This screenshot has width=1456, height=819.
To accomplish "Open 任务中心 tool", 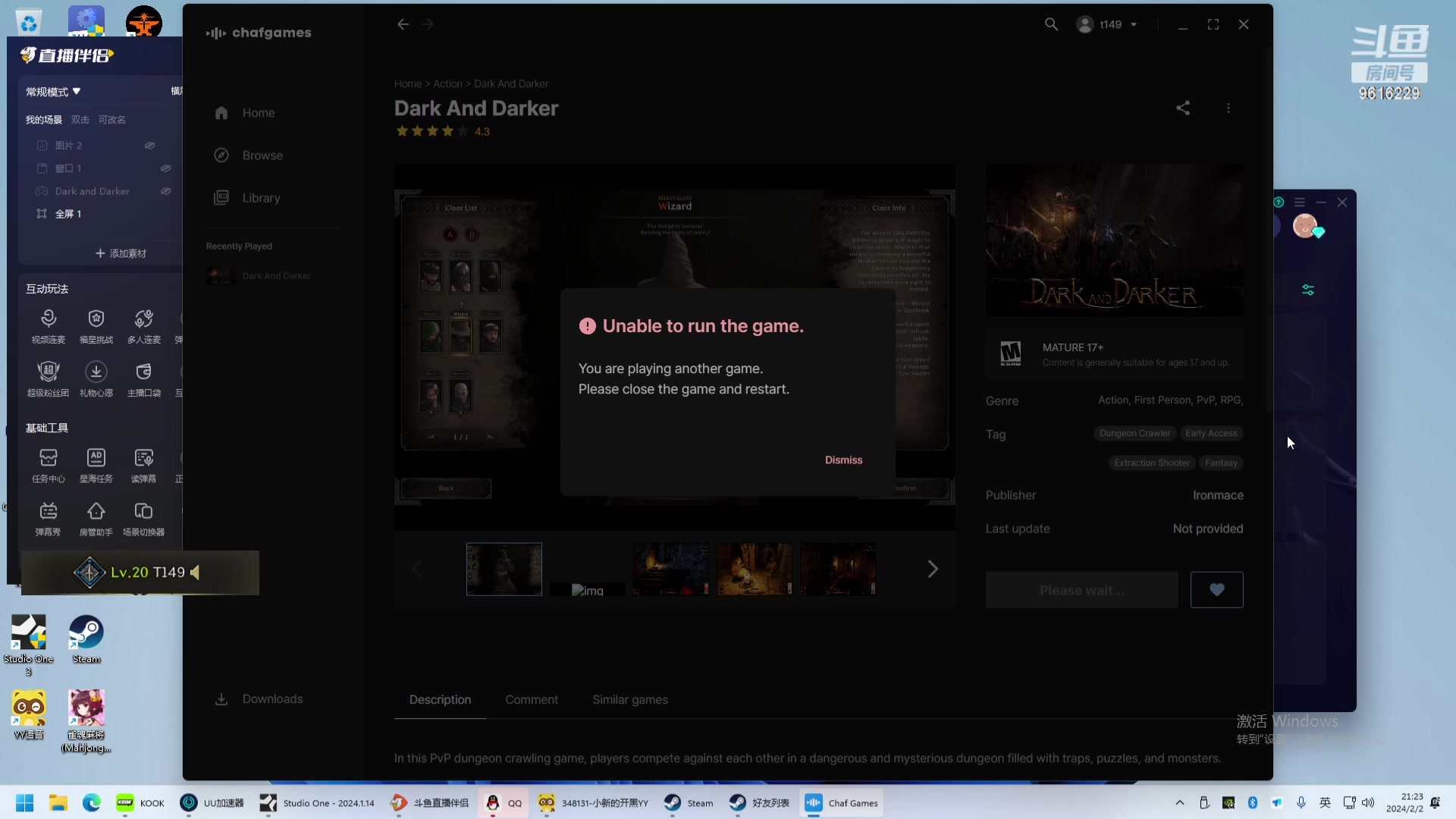I will pyautogui.click(x=49, y=466).
